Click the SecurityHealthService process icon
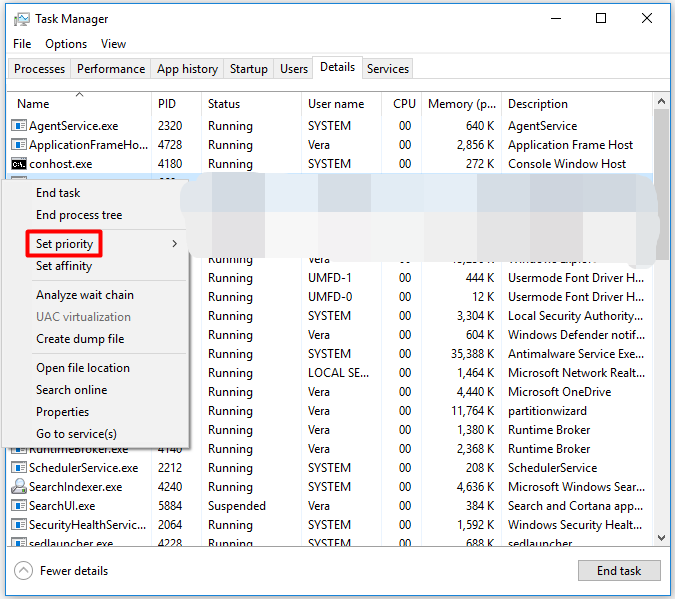This screenshot has height=599, width=675. pos(19,525)
